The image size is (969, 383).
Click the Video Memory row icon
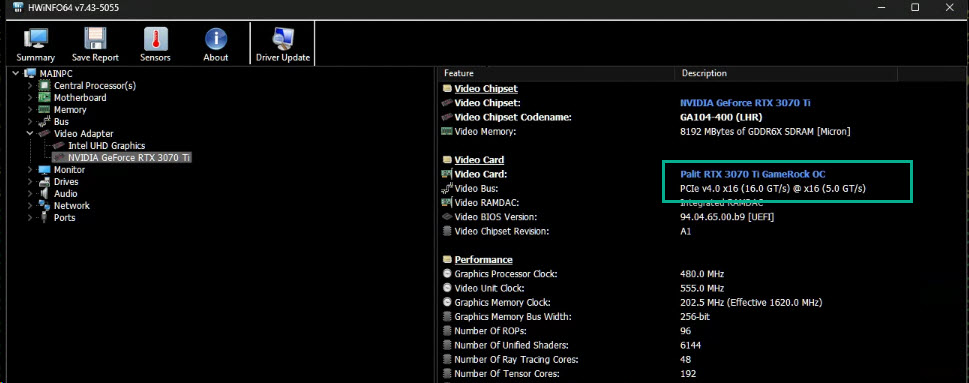click(447, 131)
